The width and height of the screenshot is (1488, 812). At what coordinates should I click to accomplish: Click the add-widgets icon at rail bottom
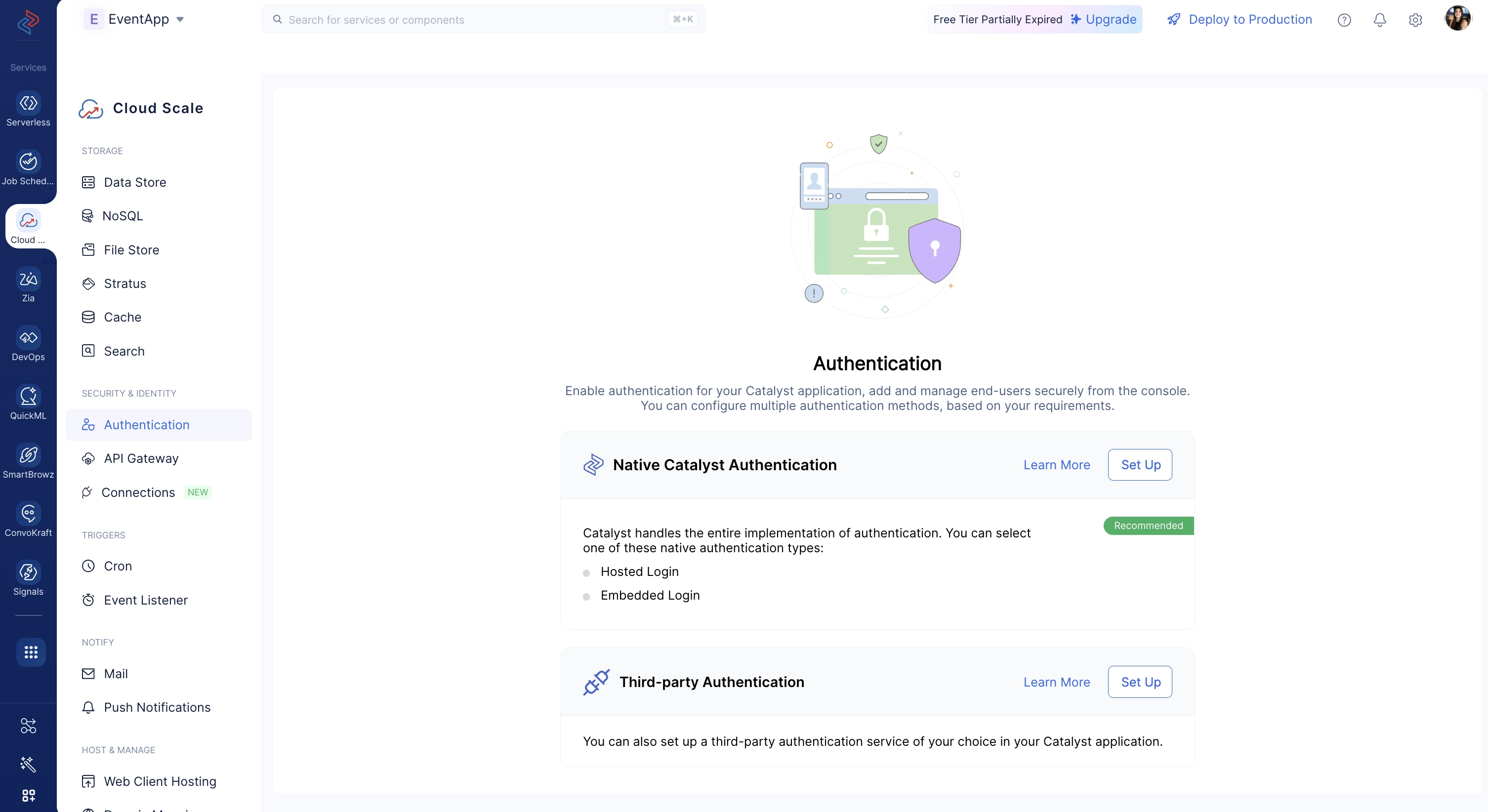[28, 795]
